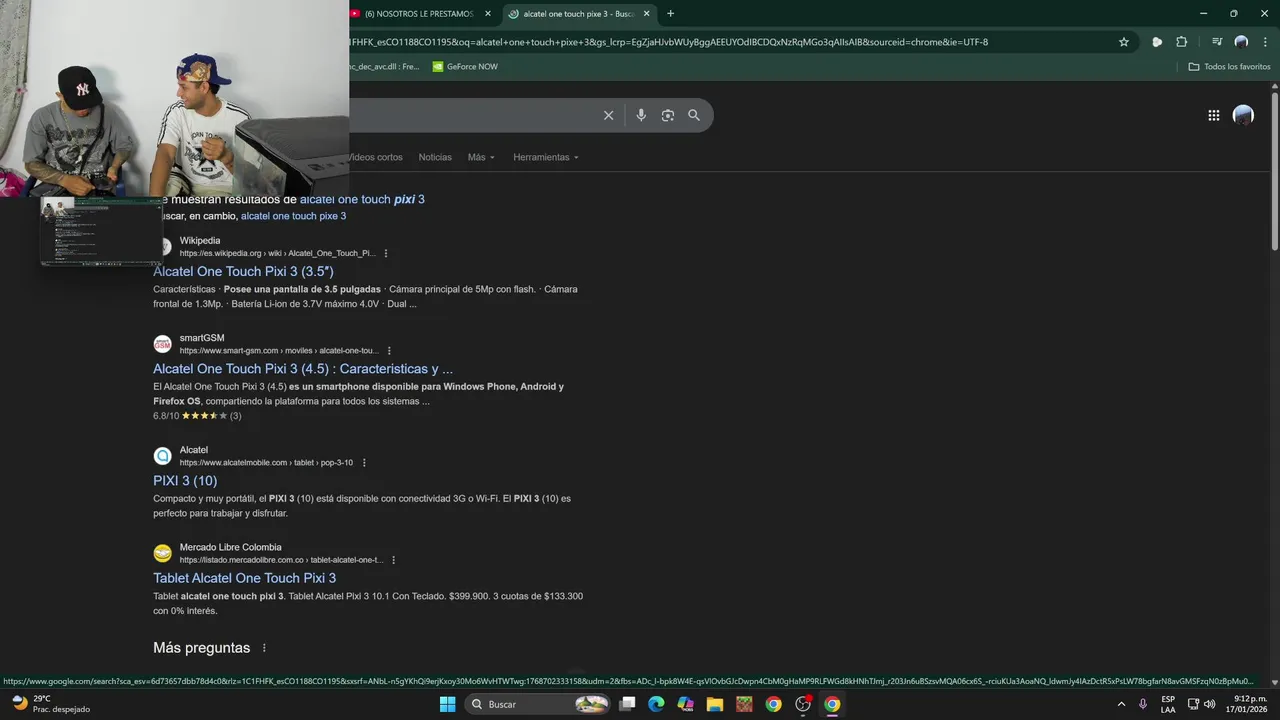The image size is (1280, 720).
Task: Open the Minecraft icon on the taskbar
Action: click(744, 704)
